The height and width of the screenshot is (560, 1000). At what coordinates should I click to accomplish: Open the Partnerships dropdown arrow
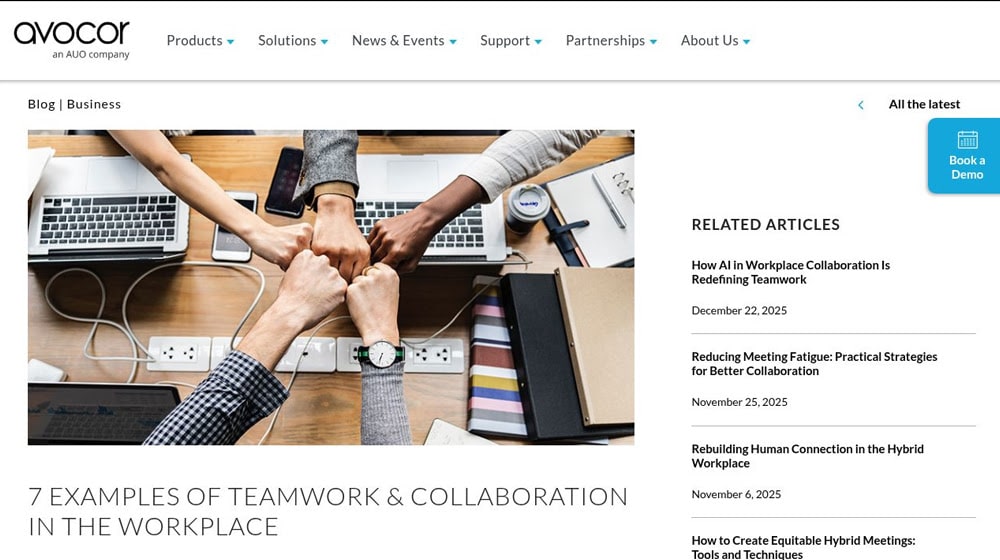(653, 41)
